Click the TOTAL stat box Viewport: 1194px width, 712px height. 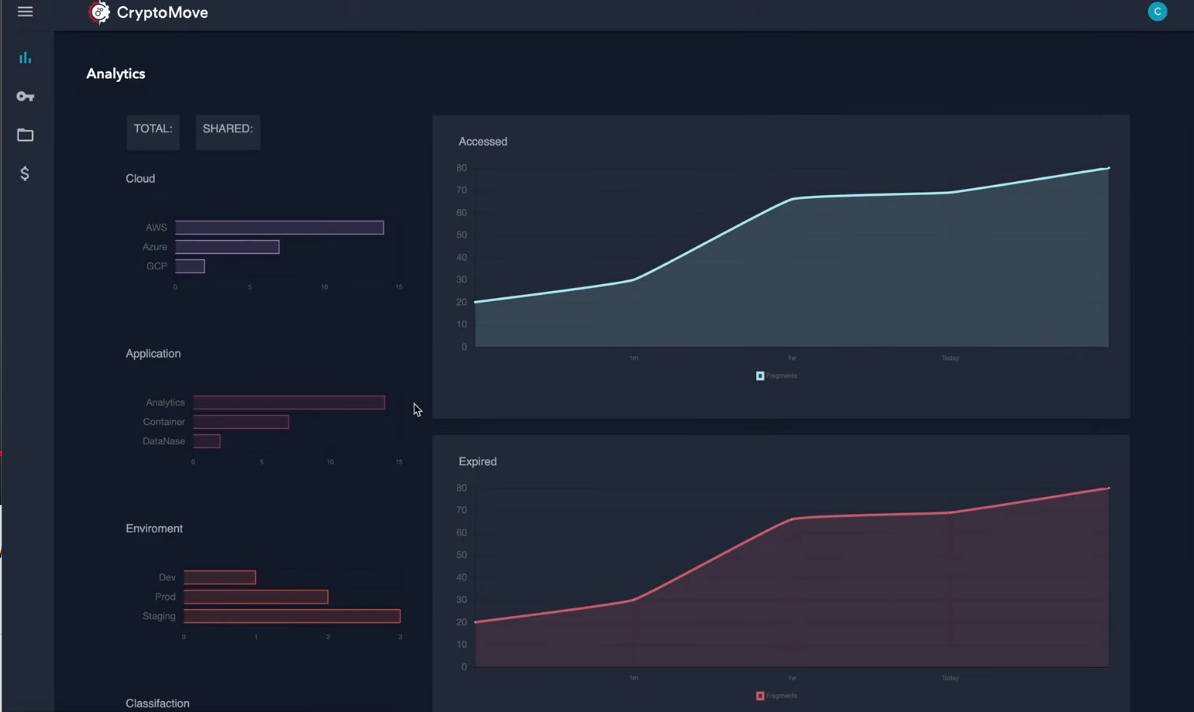pos(153,132)
